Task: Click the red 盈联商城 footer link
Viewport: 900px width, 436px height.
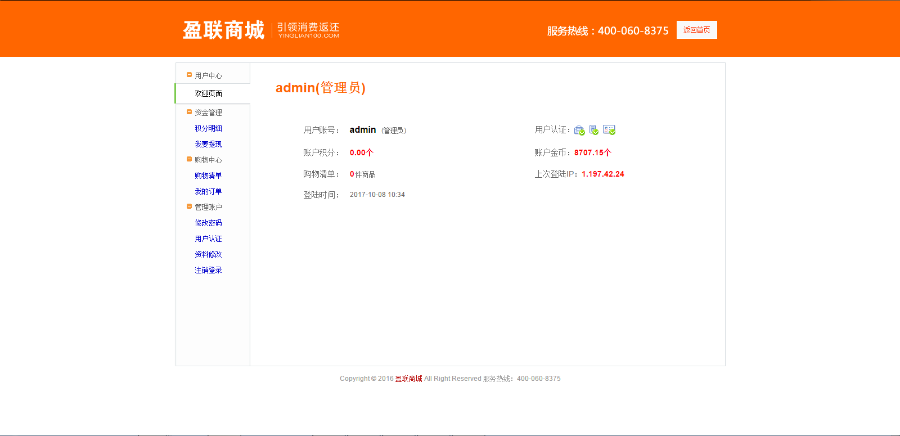Action: click(409, 379)
